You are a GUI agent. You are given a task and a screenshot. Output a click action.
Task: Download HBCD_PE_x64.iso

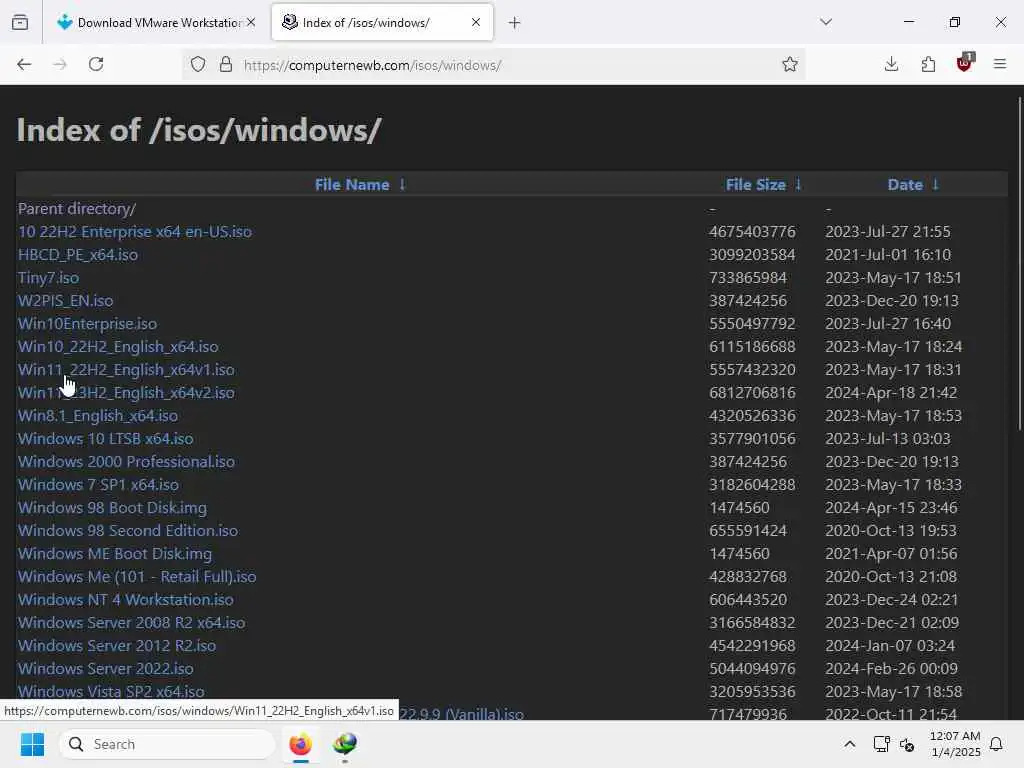78,255
